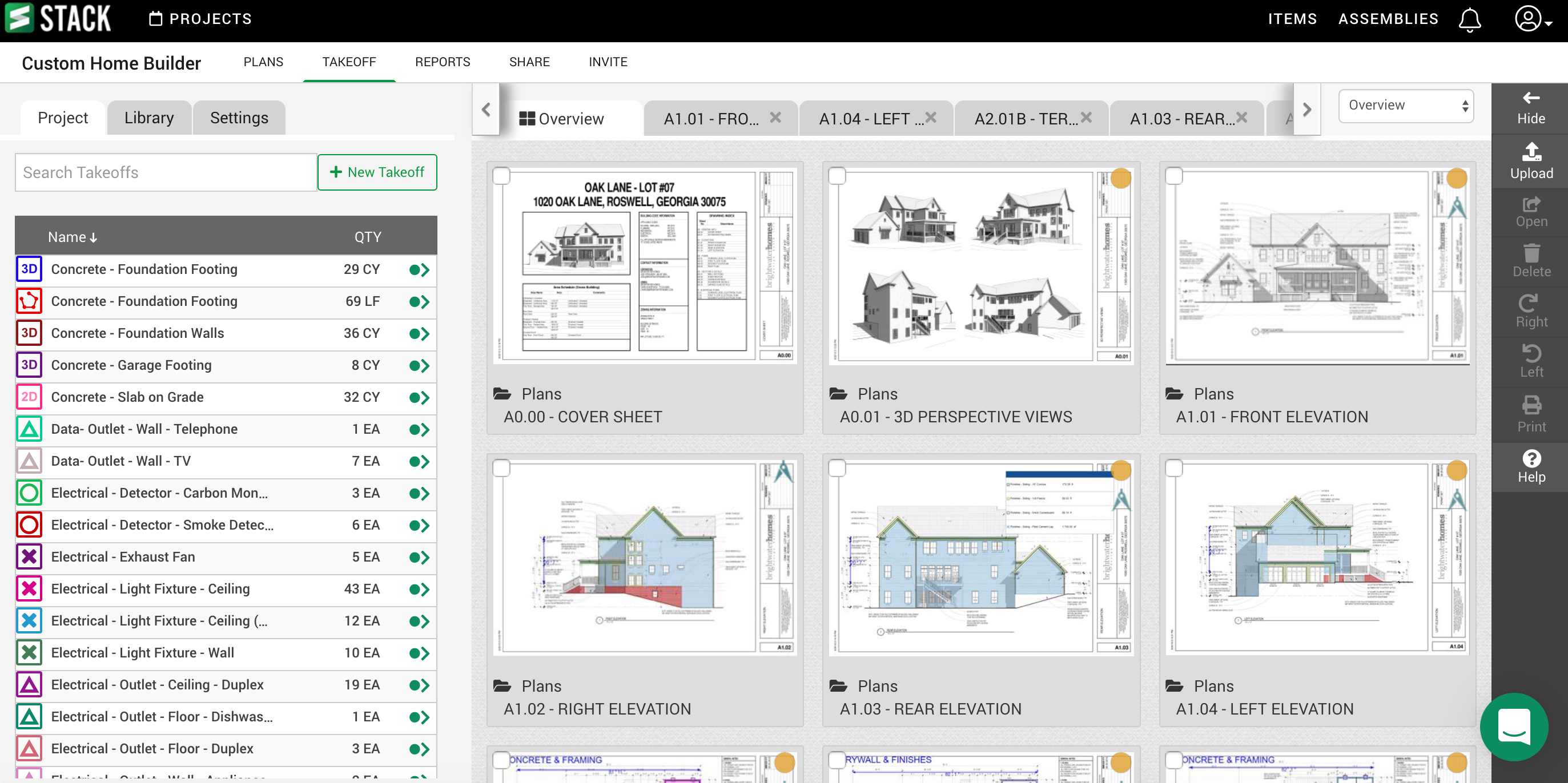Click arrow icon beside Electrical - Exhaust Fan
This screenshot has width=1568, height=783.
coord(419,556)
